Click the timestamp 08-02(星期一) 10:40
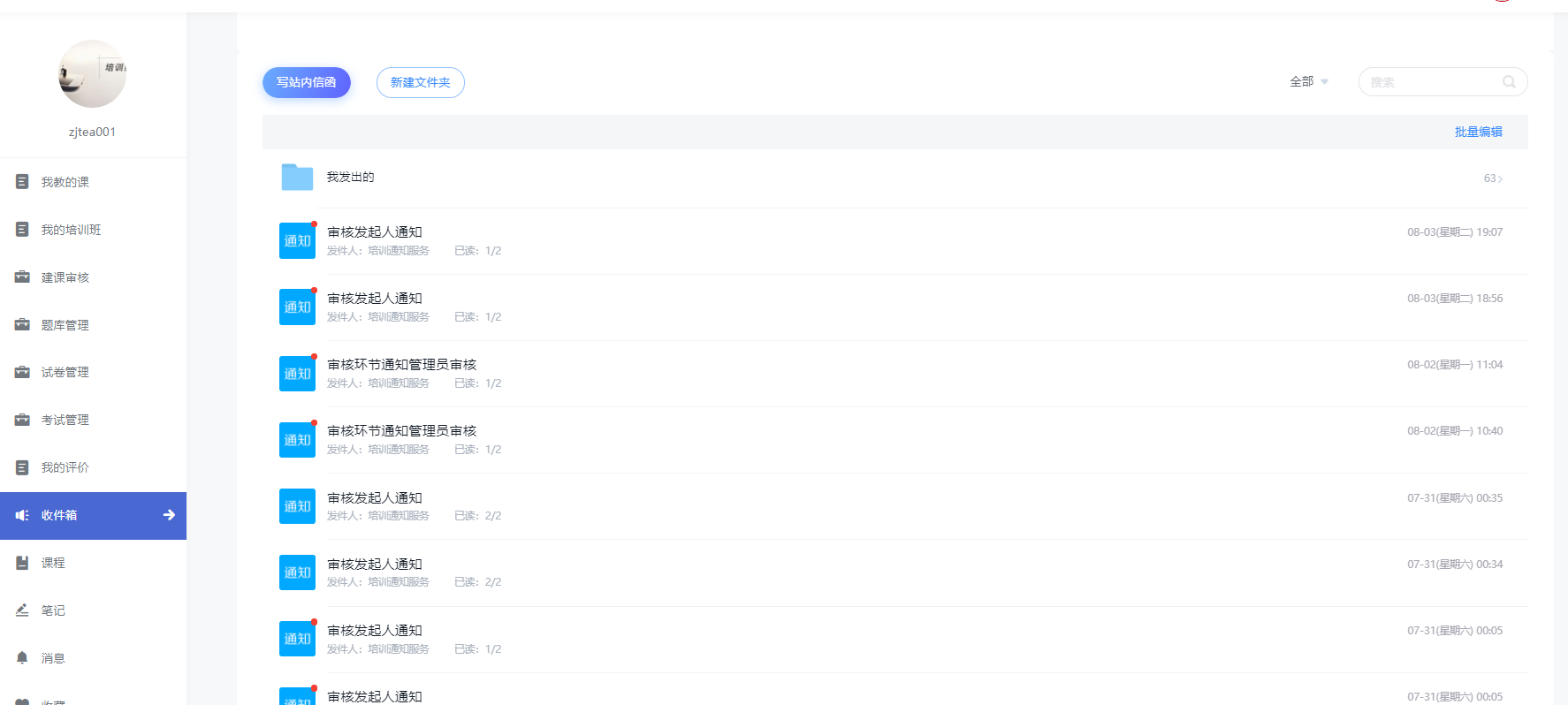 (1455, 431)
